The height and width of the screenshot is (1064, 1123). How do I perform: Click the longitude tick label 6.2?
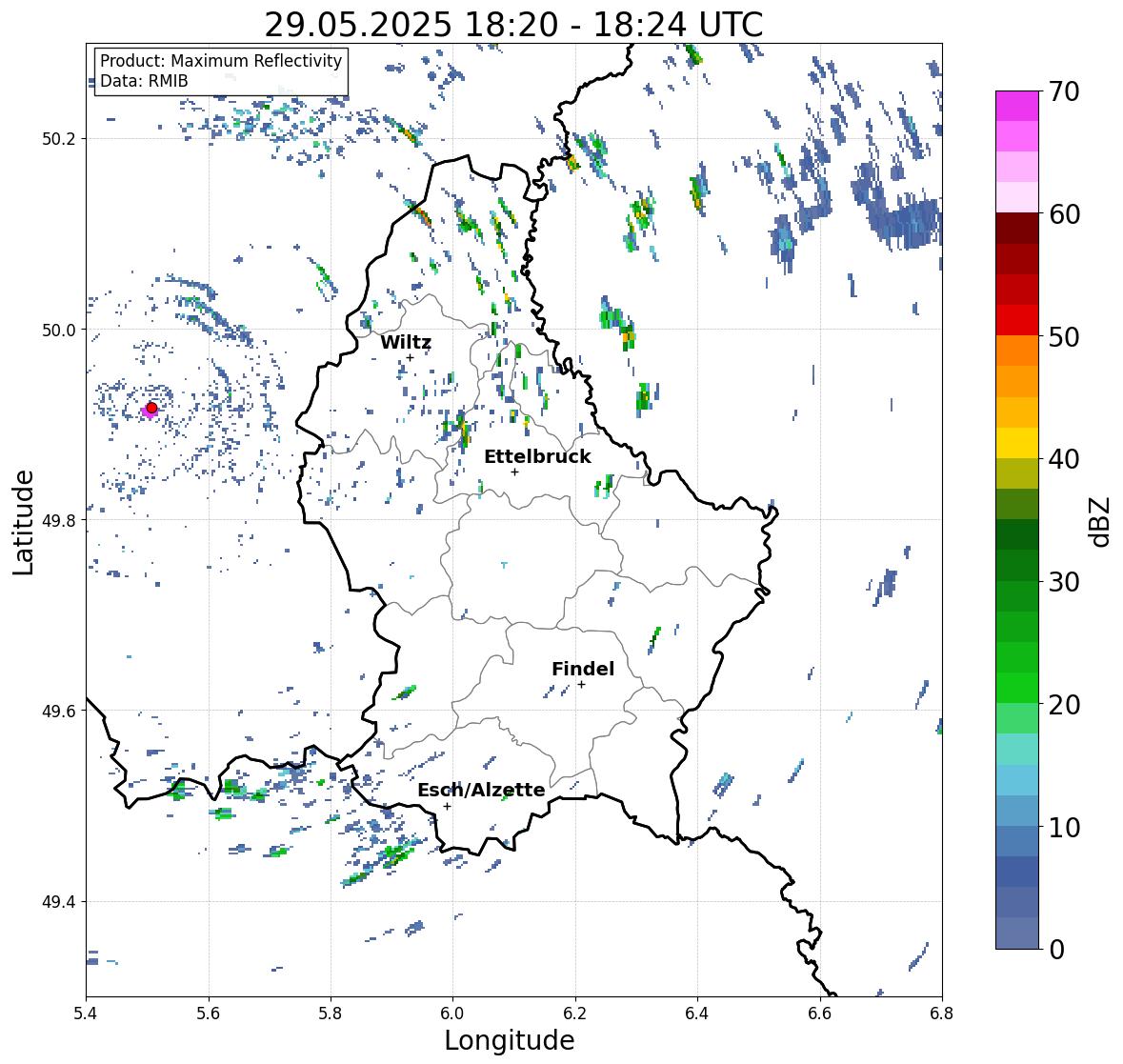pyautogui.click(x=575, y=1014)
